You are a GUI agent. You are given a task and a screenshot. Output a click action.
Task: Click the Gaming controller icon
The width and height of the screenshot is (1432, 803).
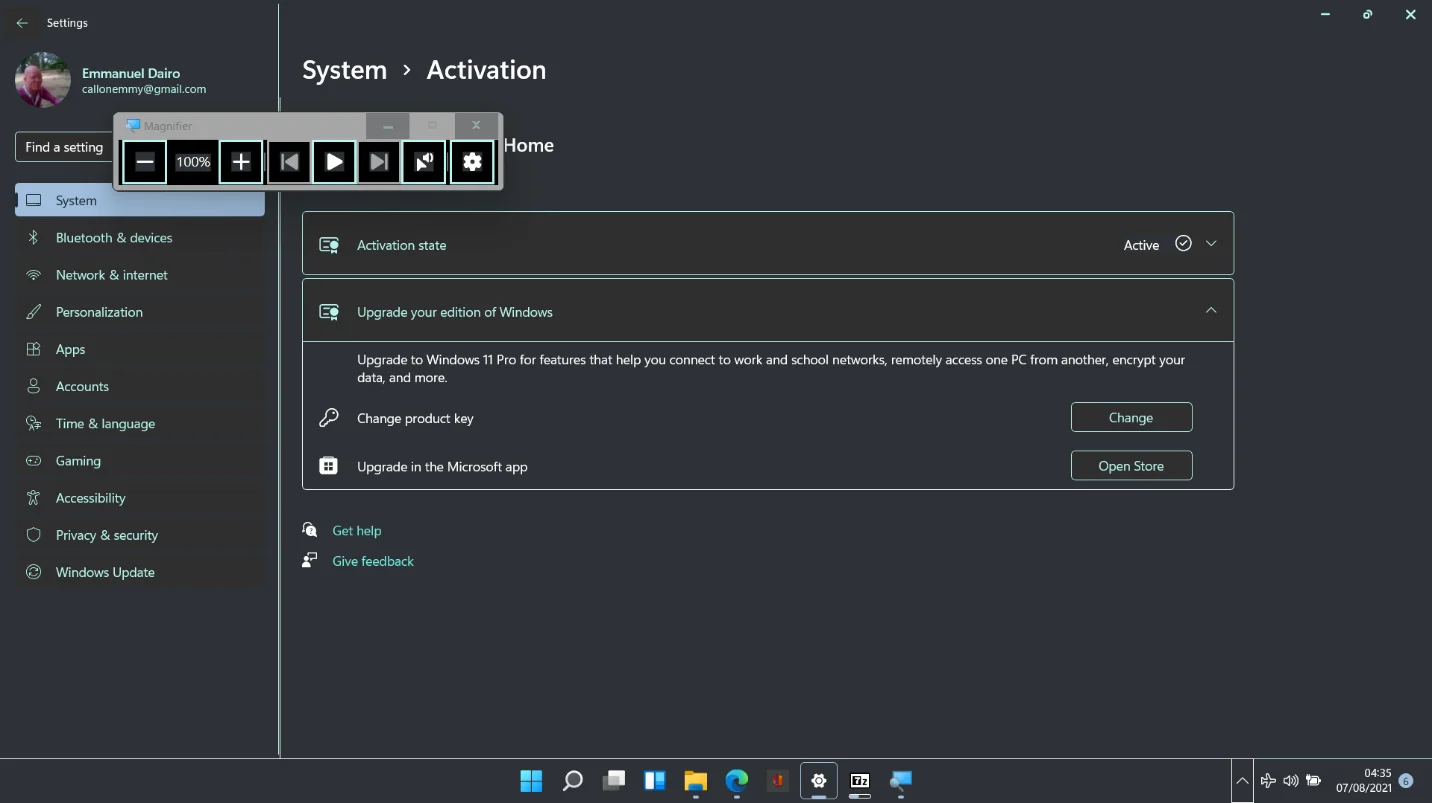(x=33, y=461)
